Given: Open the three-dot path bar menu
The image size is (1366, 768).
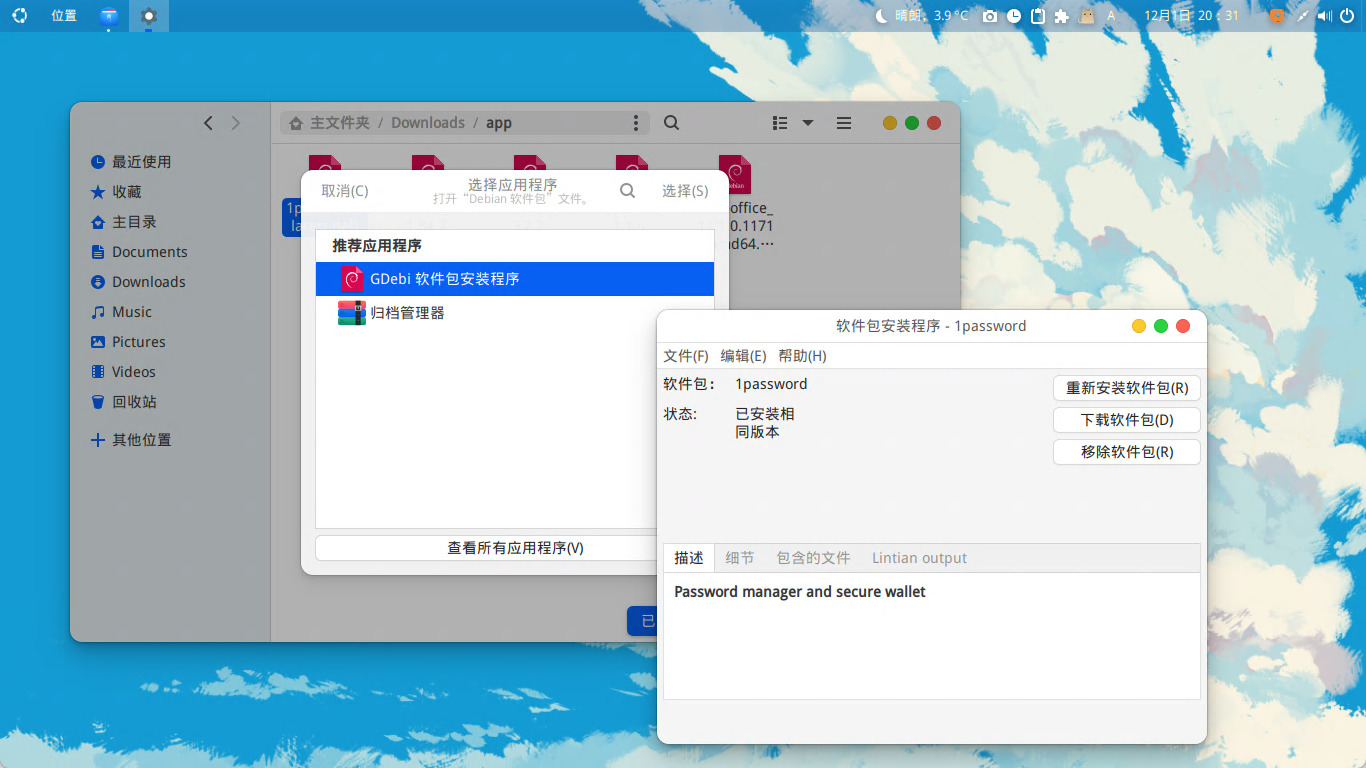Looking at the screenshot, I should (x=637, y=122).
